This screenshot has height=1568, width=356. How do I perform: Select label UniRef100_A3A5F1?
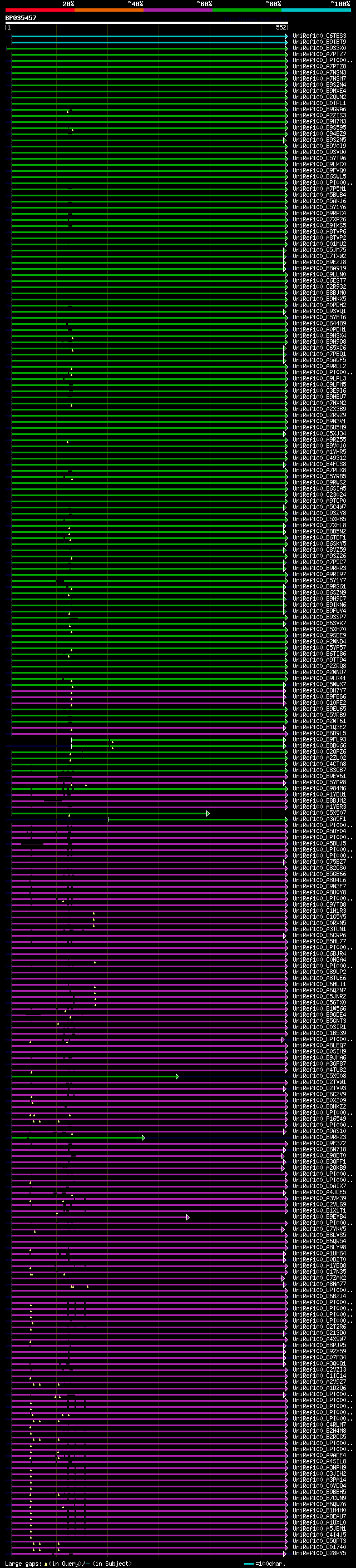pos(319,819)
